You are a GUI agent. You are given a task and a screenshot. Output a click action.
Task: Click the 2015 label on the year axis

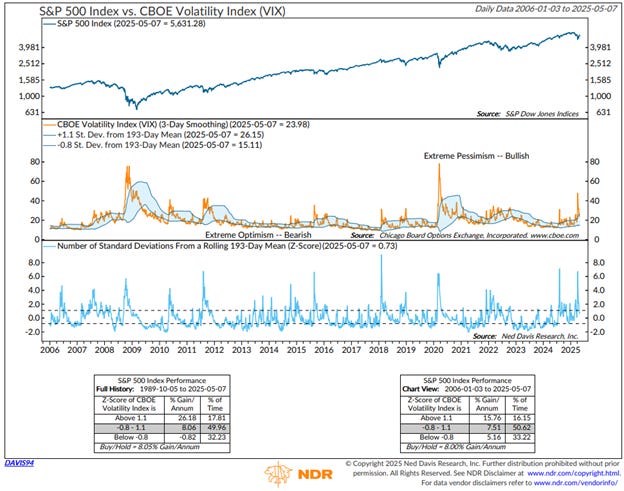tap(296, 350)
